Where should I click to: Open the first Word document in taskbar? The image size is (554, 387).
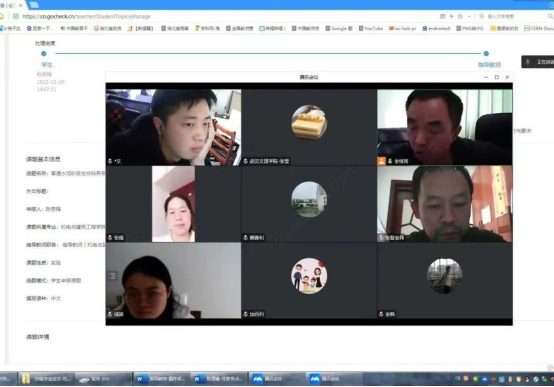click(x=161, y=379)
